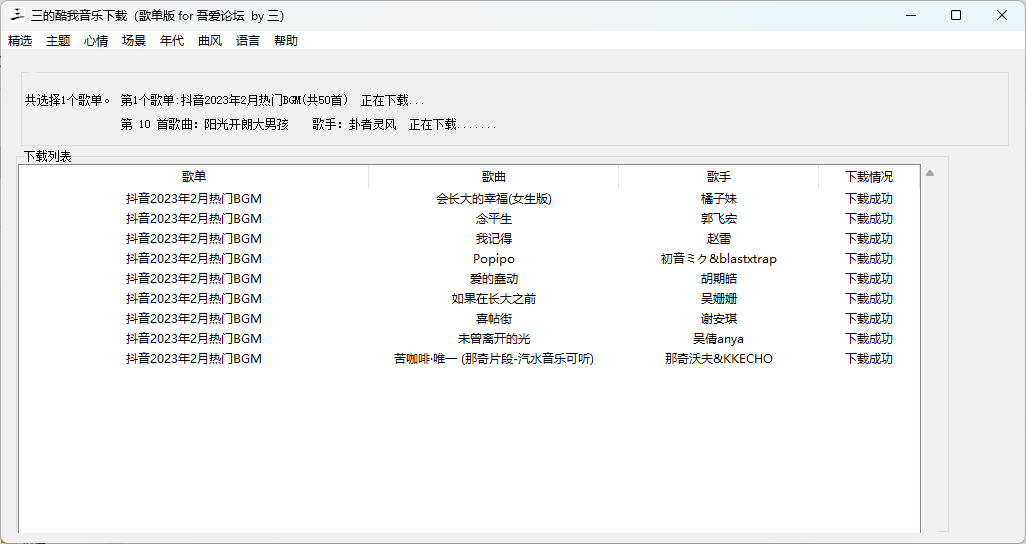
Task: Select song 我记得 in list
Action: pyautogui.click(x=494, y=238)
